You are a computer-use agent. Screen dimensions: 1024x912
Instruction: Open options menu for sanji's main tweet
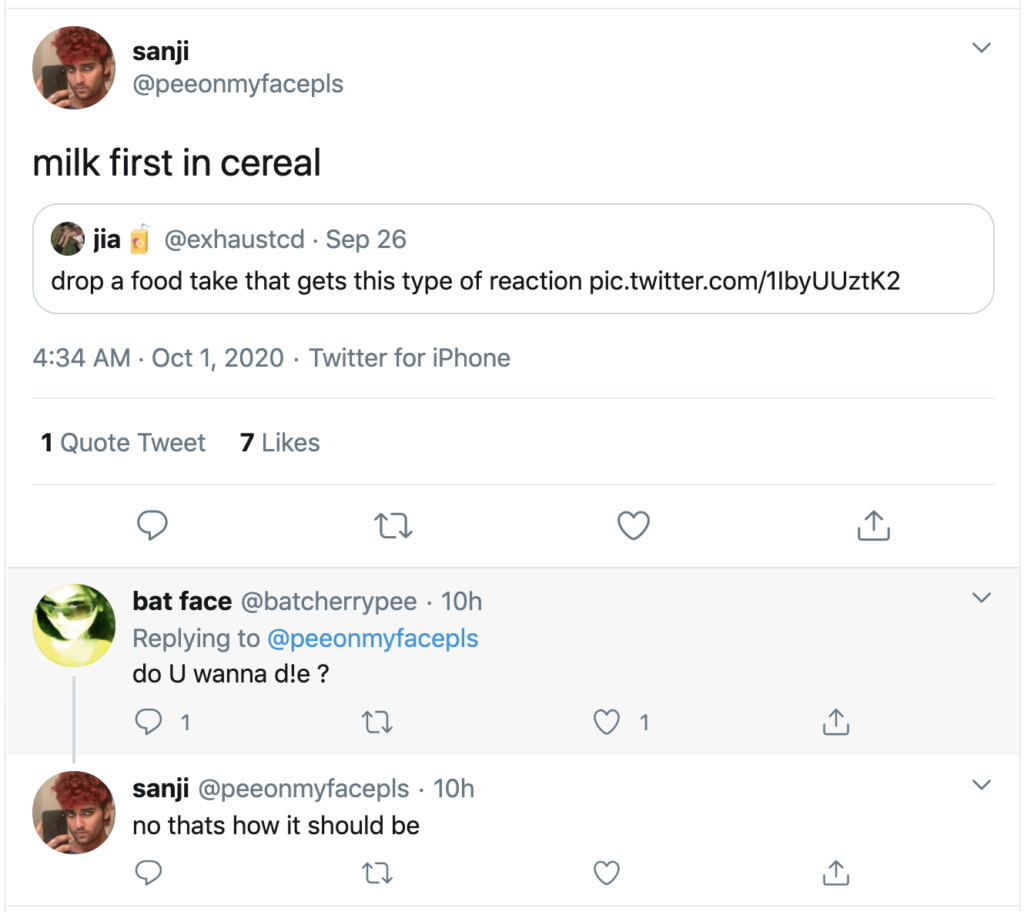[981, 46]
